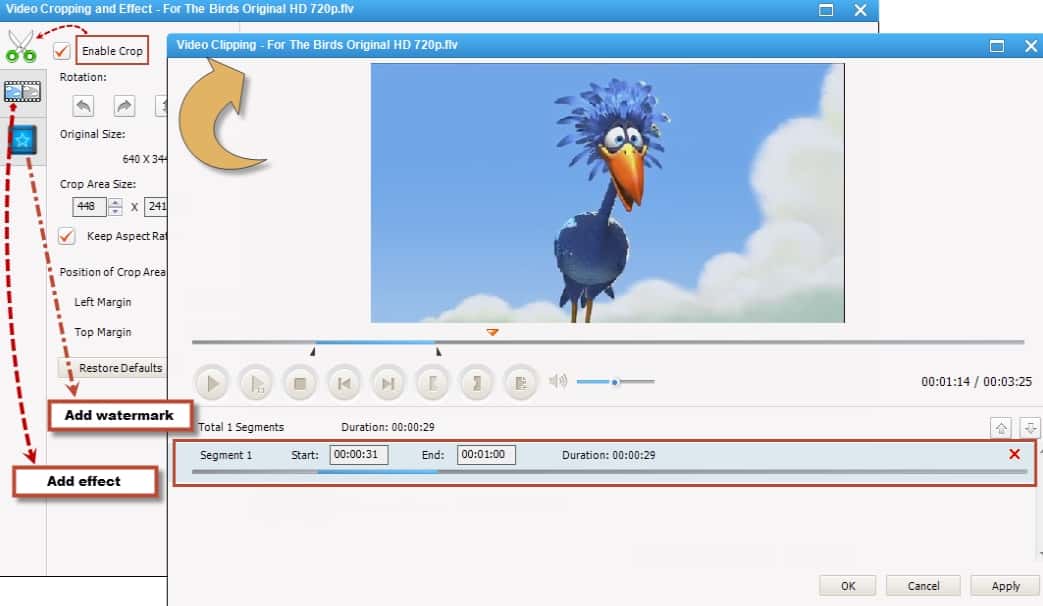Click the Restore Defaults button

coord(112,368)
